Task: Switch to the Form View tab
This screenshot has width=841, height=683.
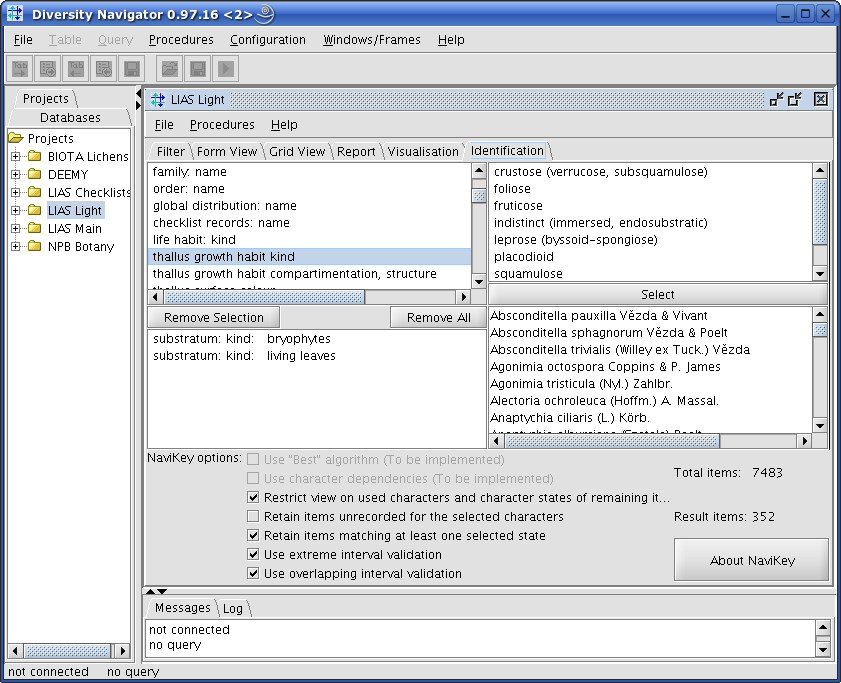Action: 227,151
